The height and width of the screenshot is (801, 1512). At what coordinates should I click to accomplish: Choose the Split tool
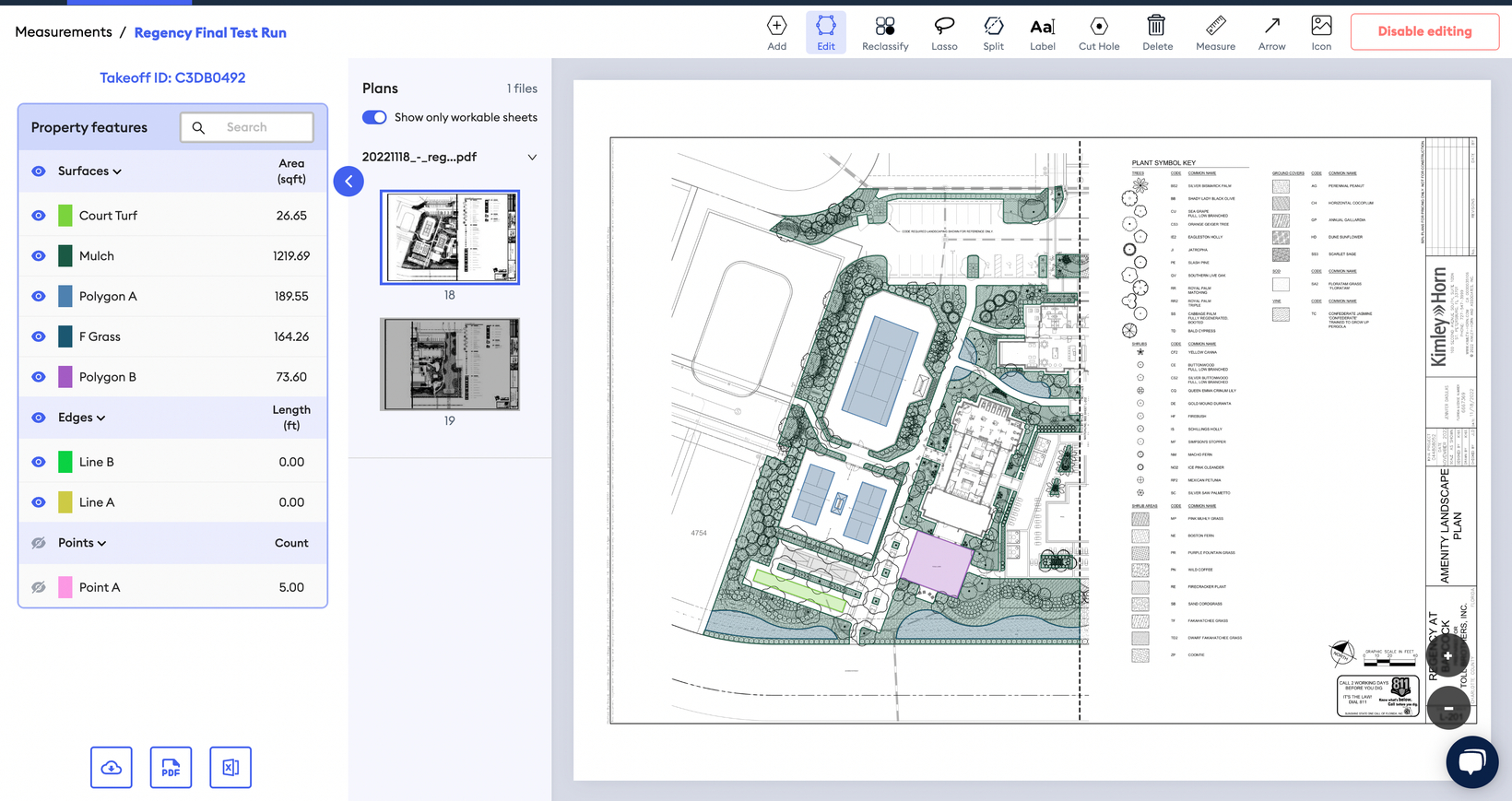(x=993, y=33)
